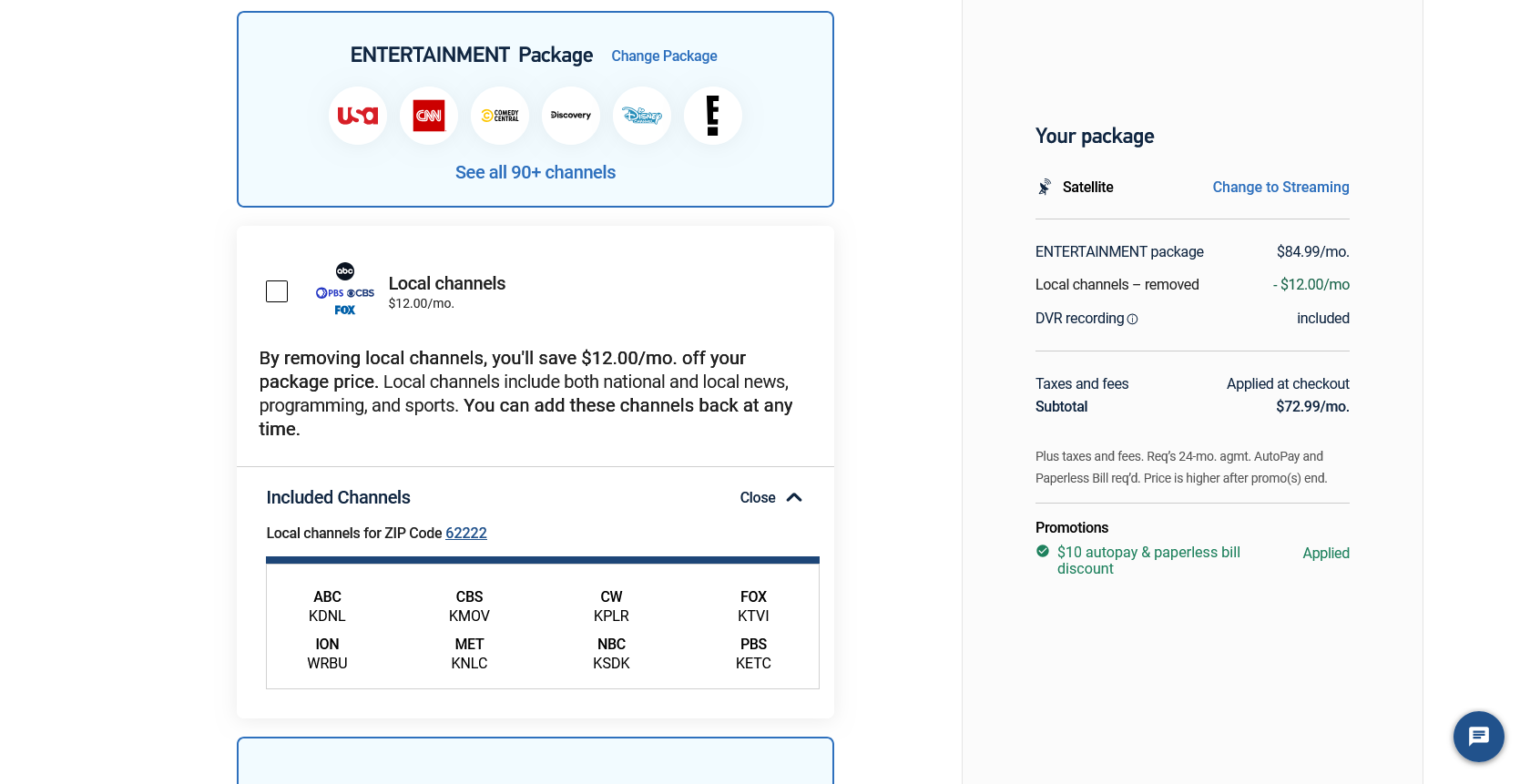Tick the Local channels checkbox
Screen dimensions: 1530x784
(x=277, y=291)
